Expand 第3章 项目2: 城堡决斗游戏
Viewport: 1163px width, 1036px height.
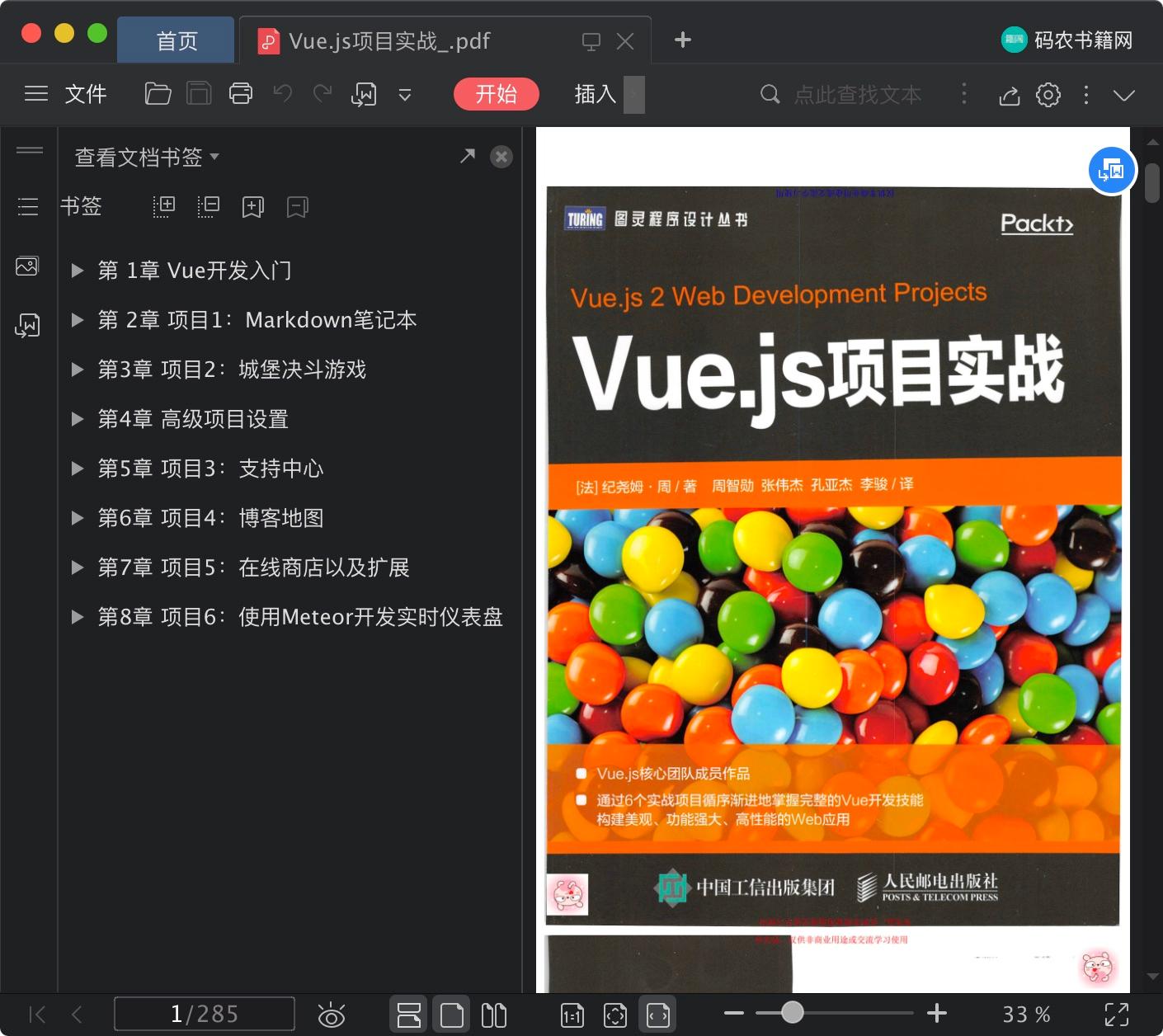click(78, 370)
